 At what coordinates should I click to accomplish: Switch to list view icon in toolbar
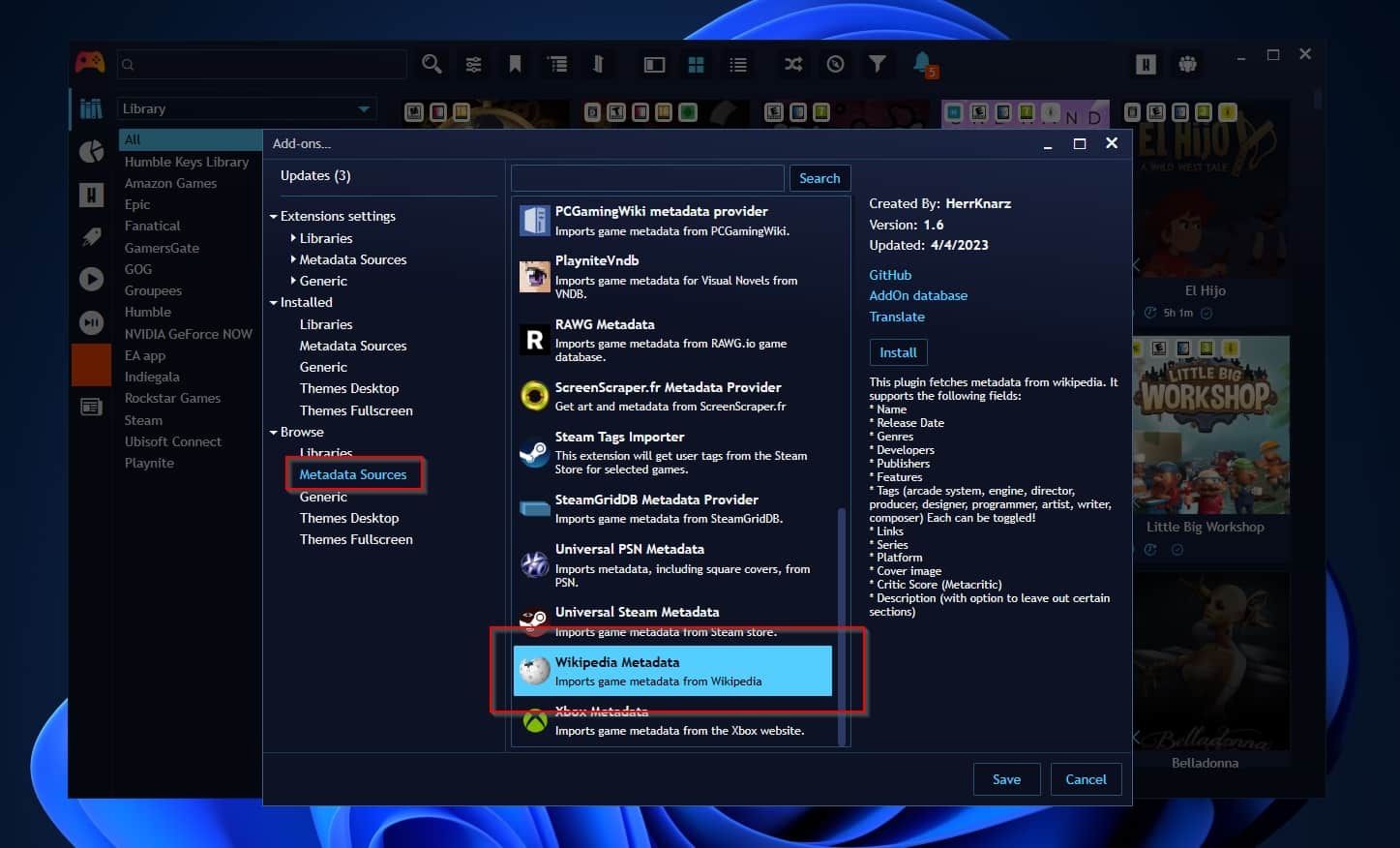737,64
